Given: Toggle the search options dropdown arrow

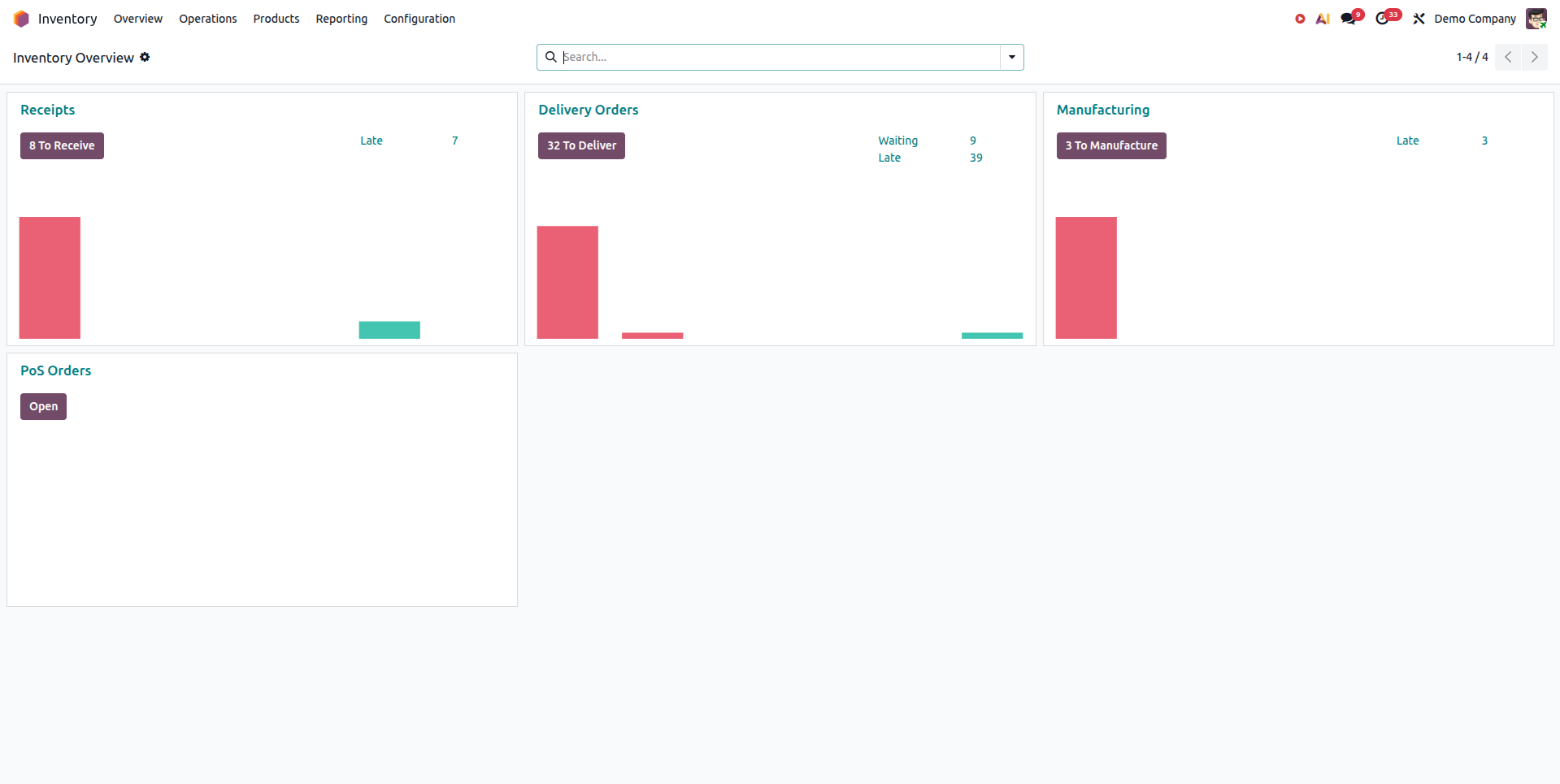Looking at the screenshot, I should pyautogui.click(x=1012, y=57).
